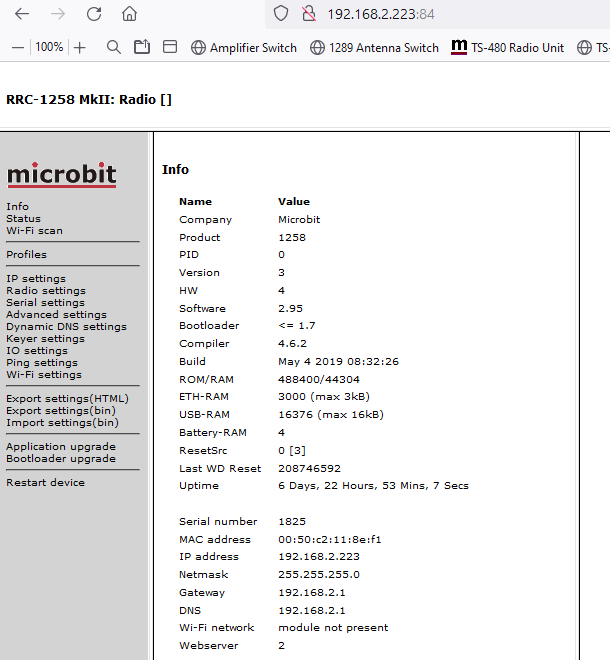Viewport: 610px width, 660px height.
Task: Open the Amplifier Switch bookmark
Action: click(x=244, y=48)
